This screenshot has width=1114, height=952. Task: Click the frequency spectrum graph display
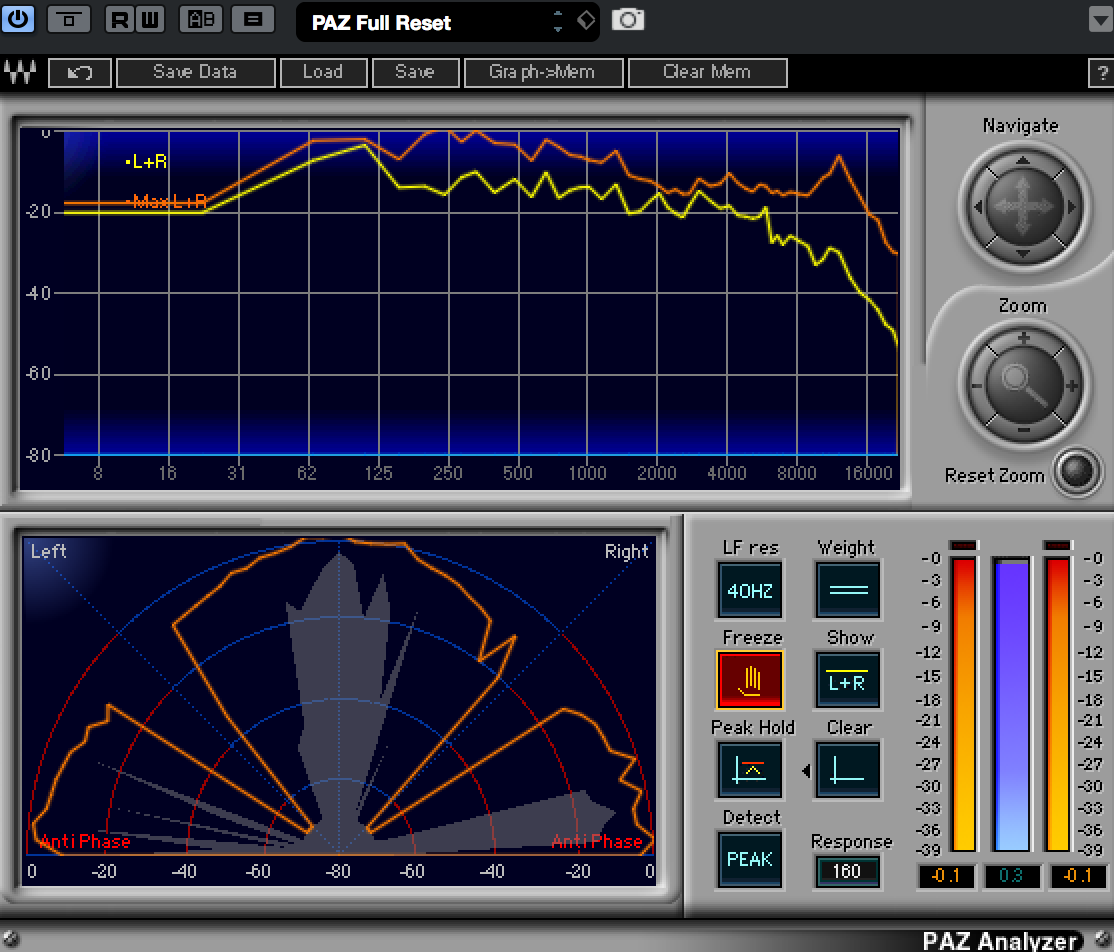coord(459,309)
